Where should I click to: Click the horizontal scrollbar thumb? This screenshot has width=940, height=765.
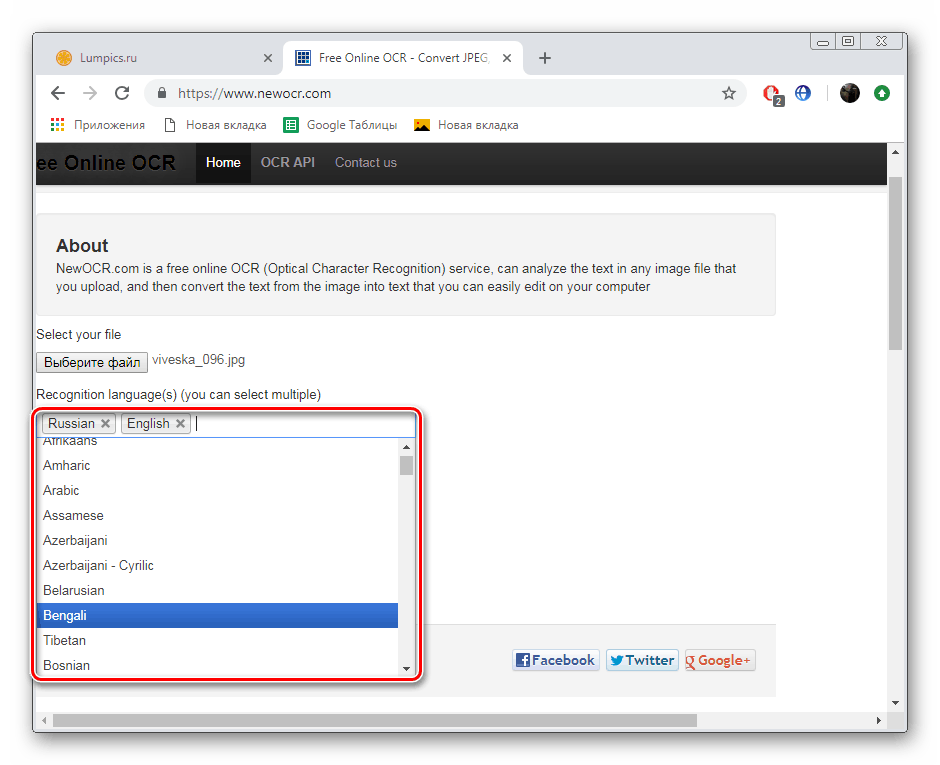pos(375,720)
